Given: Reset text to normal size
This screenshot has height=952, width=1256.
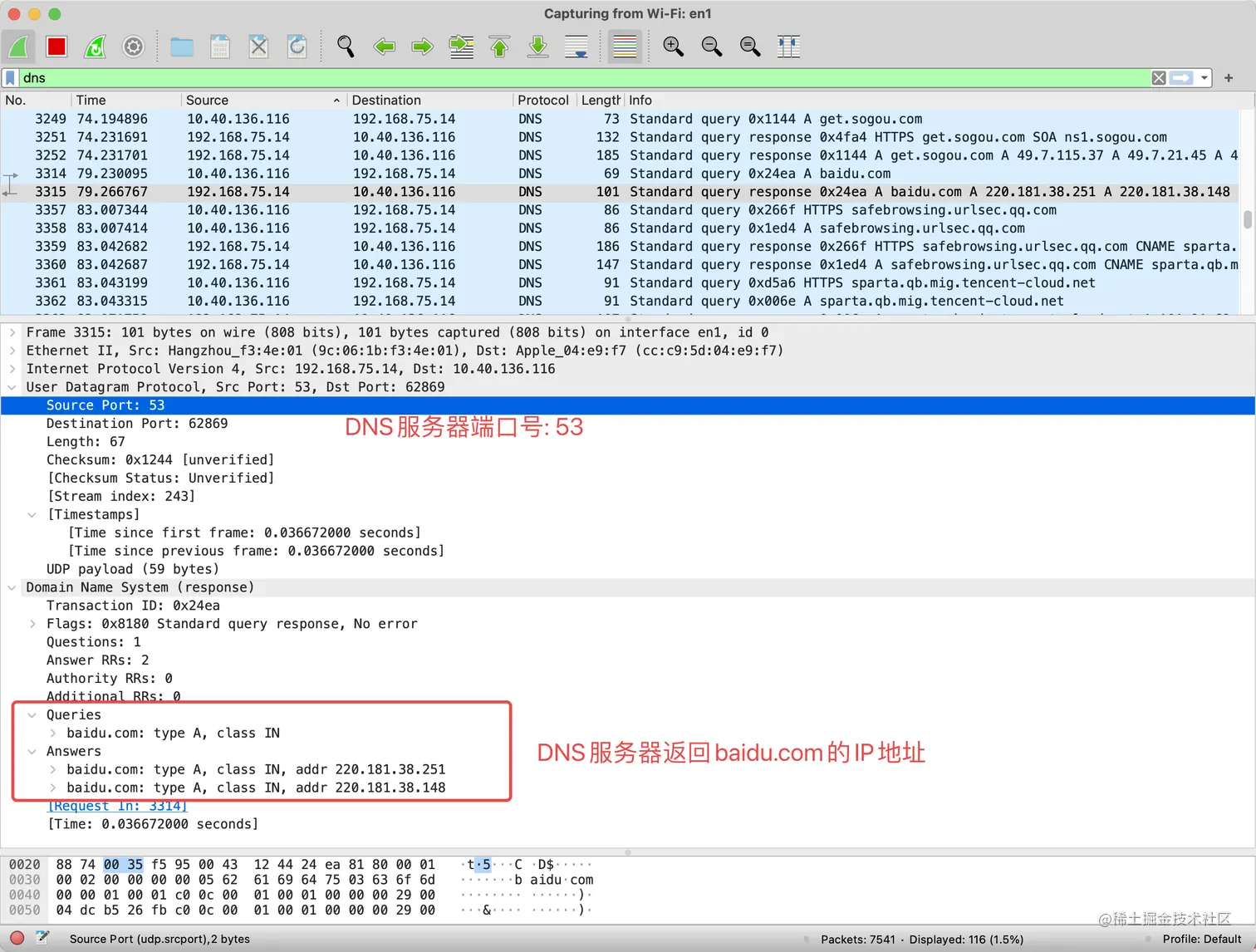Looking at the screenshot, I should tap(749, 47).
